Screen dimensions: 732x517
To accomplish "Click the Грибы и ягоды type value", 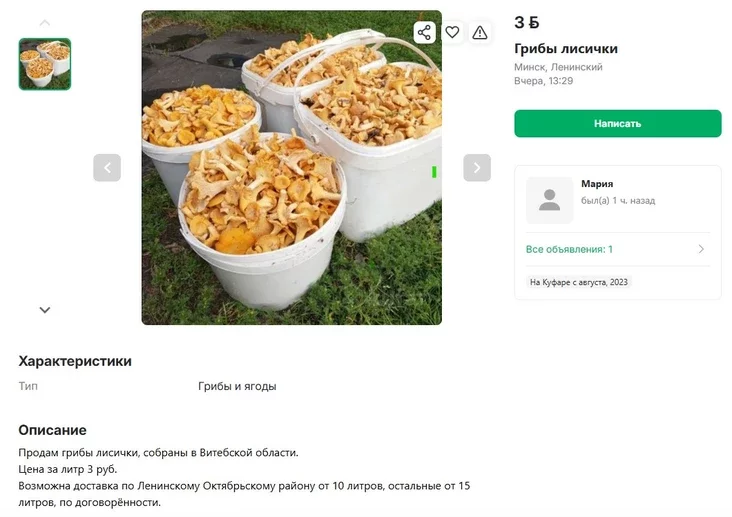I will pyautogui.click(x=237, y=386).
